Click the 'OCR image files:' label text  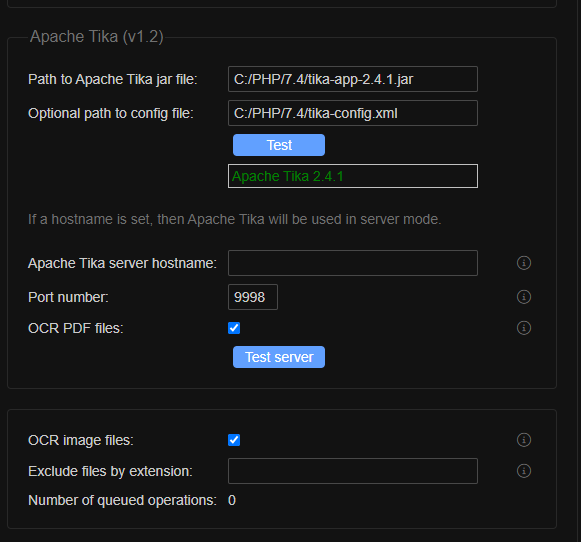click(x=81, y=440)
